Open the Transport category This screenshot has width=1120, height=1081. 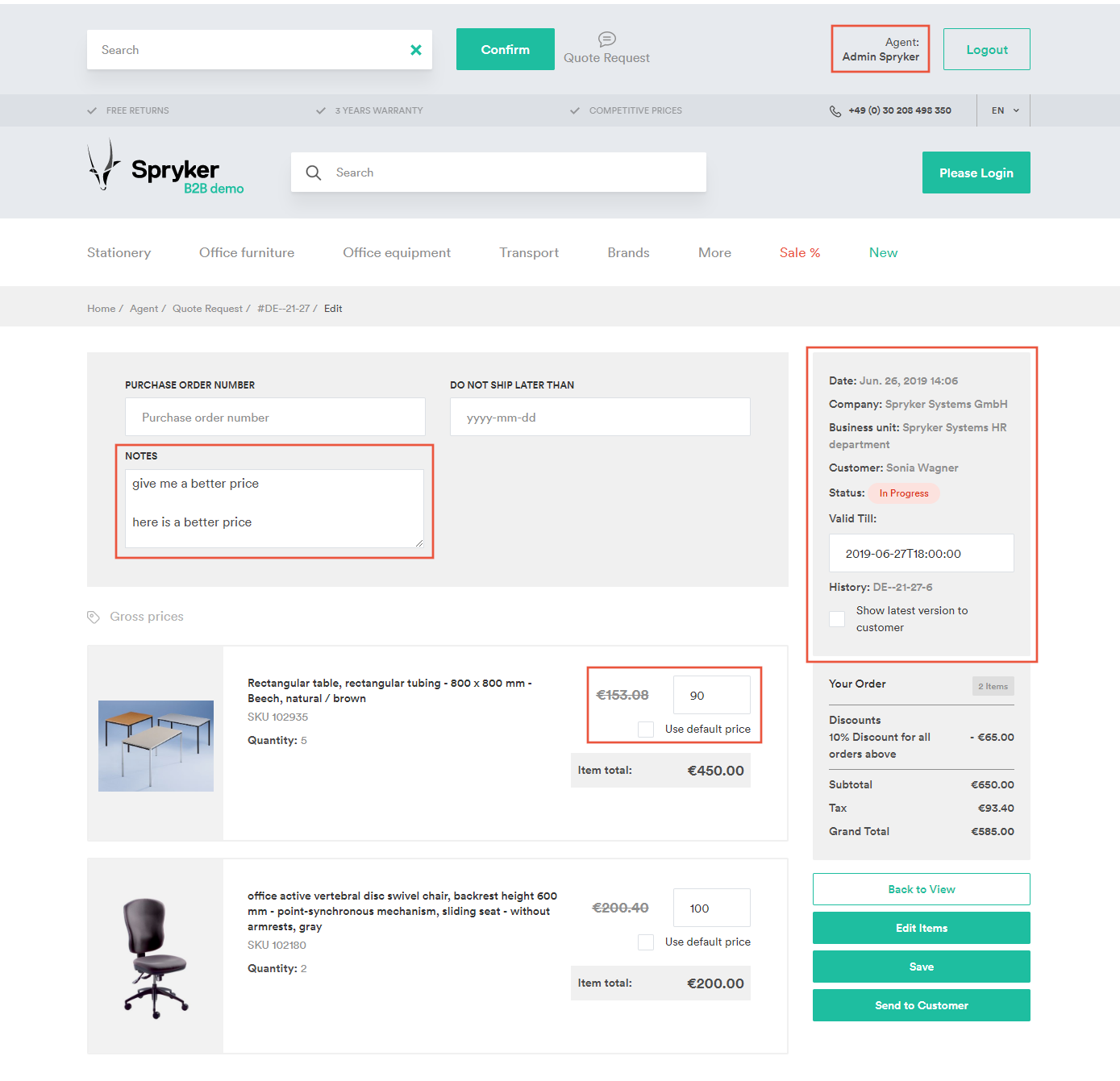(529, 252)
